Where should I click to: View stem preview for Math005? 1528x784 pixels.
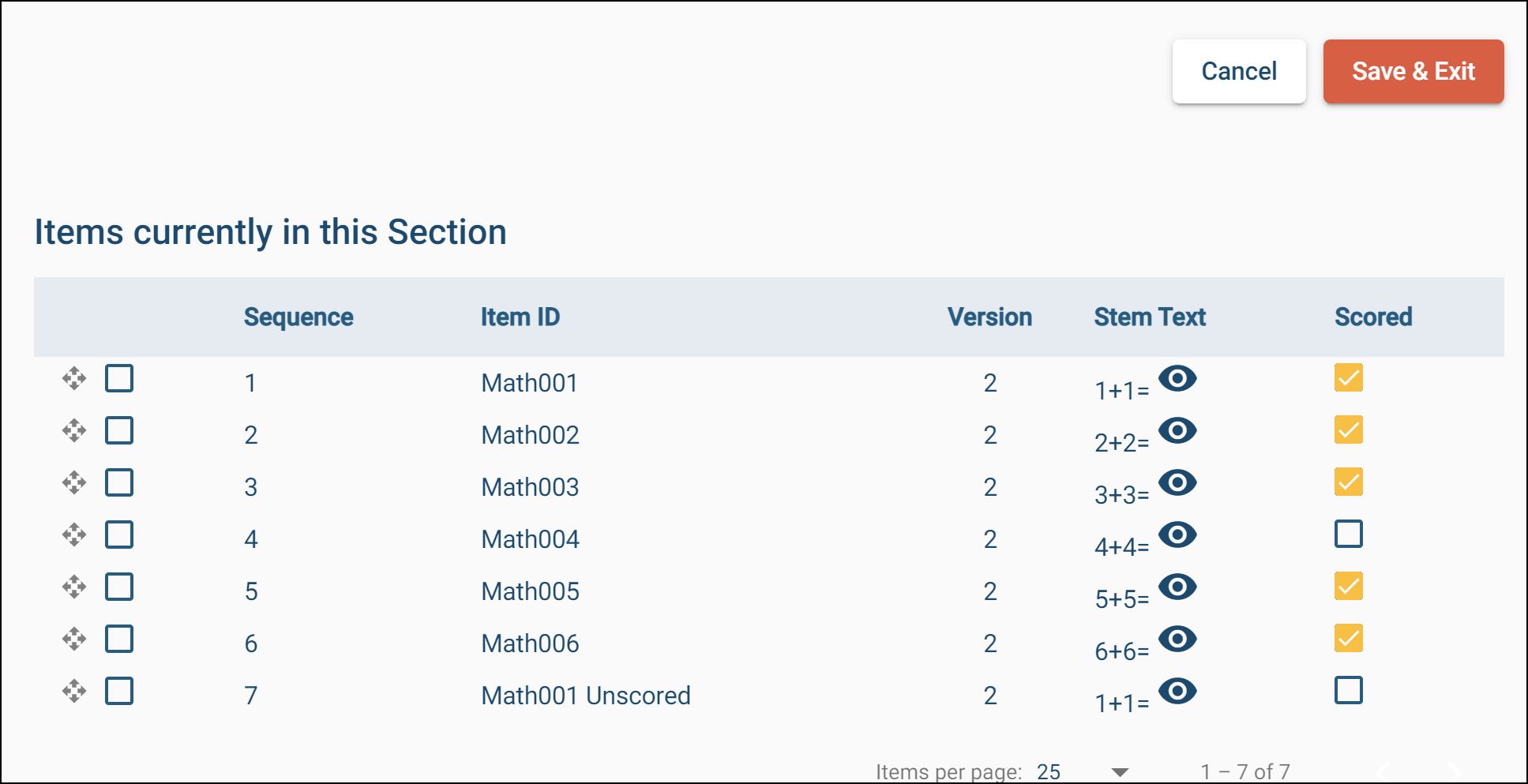tap(1177, 587)
